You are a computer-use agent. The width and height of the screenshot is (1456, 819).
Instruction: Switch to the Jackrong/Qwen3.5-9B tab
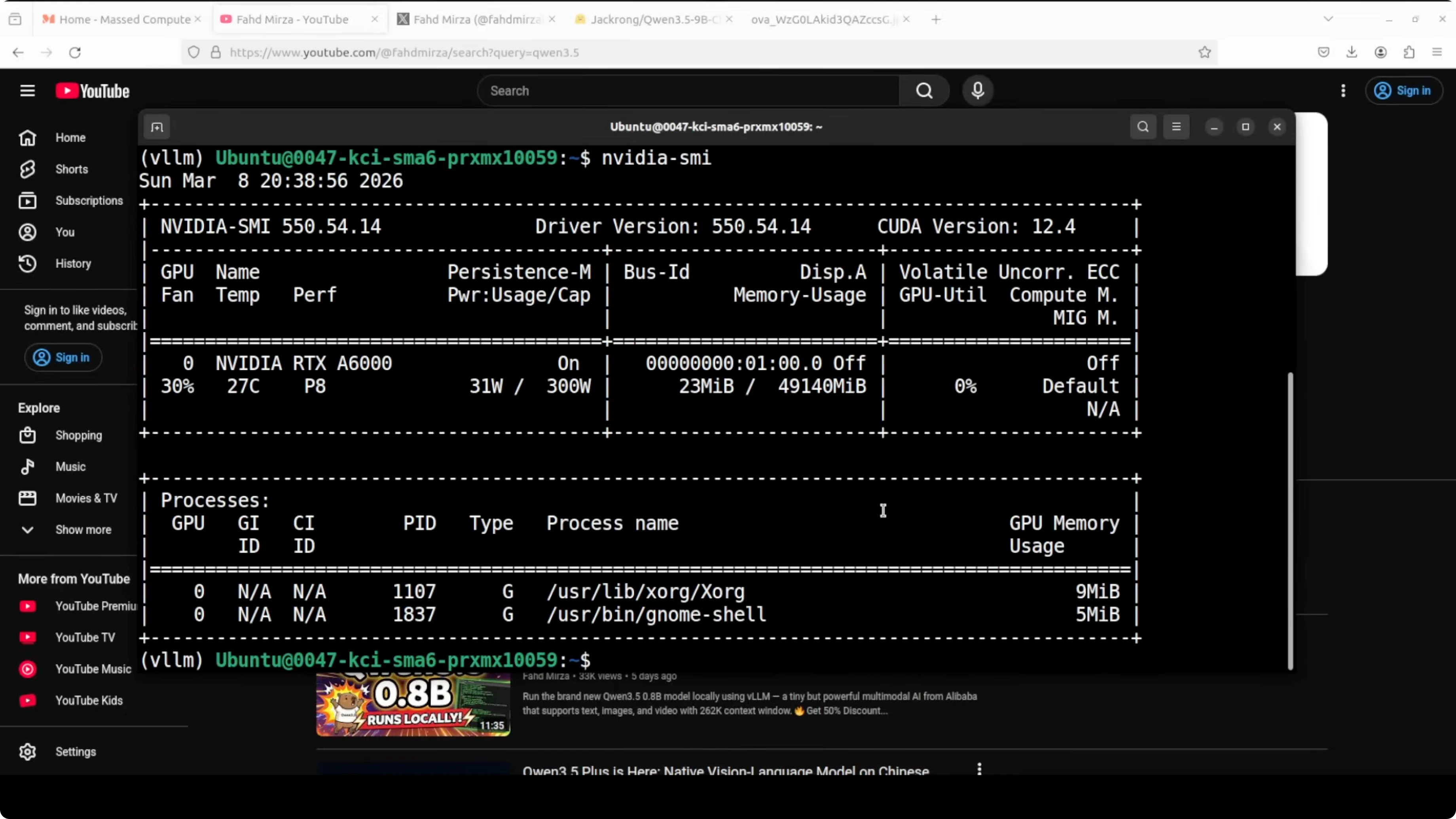[653, 19]
